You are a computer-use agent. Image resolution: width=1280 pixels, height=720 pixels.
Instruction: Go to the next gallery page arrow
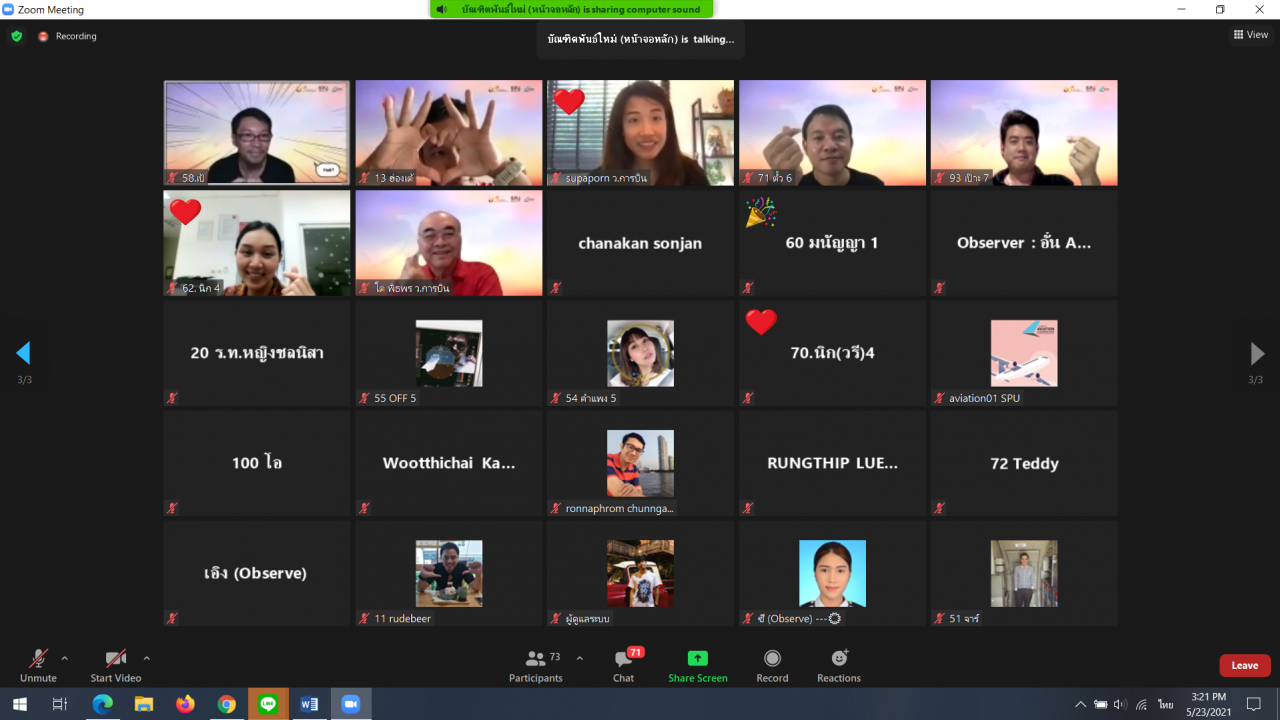[1257, 353]
